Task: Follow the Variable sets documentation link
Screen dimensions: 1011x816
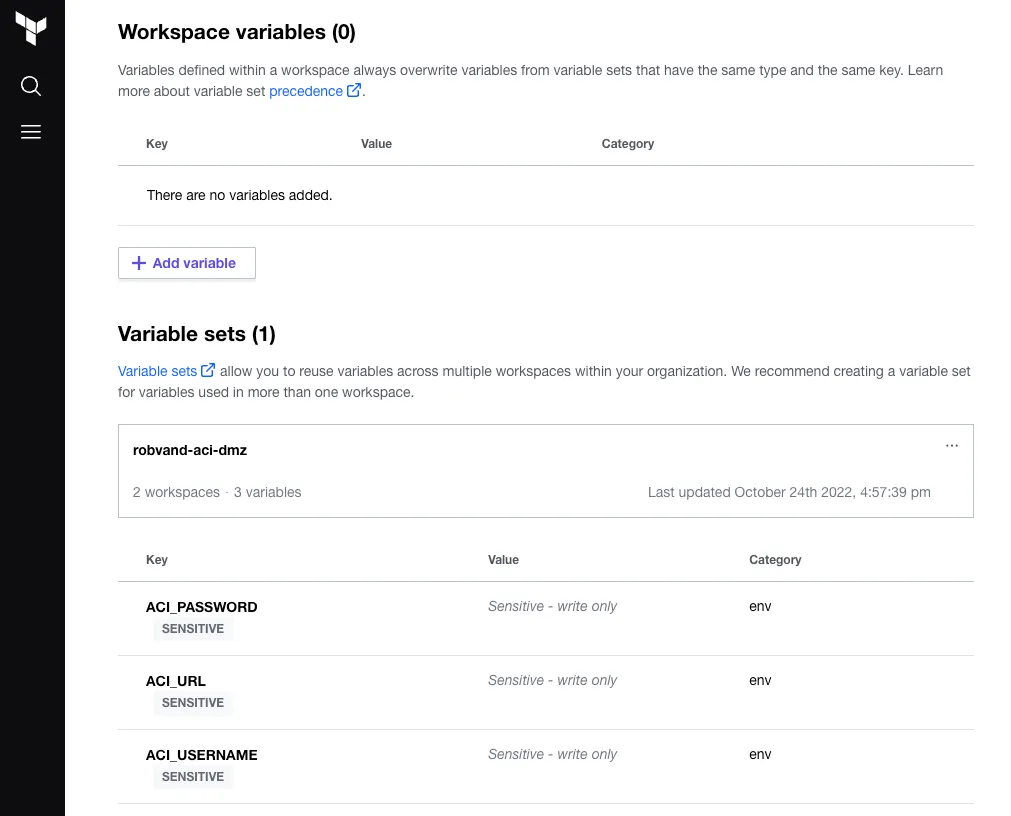Action: pyautogui.click(x=157, y=371)
